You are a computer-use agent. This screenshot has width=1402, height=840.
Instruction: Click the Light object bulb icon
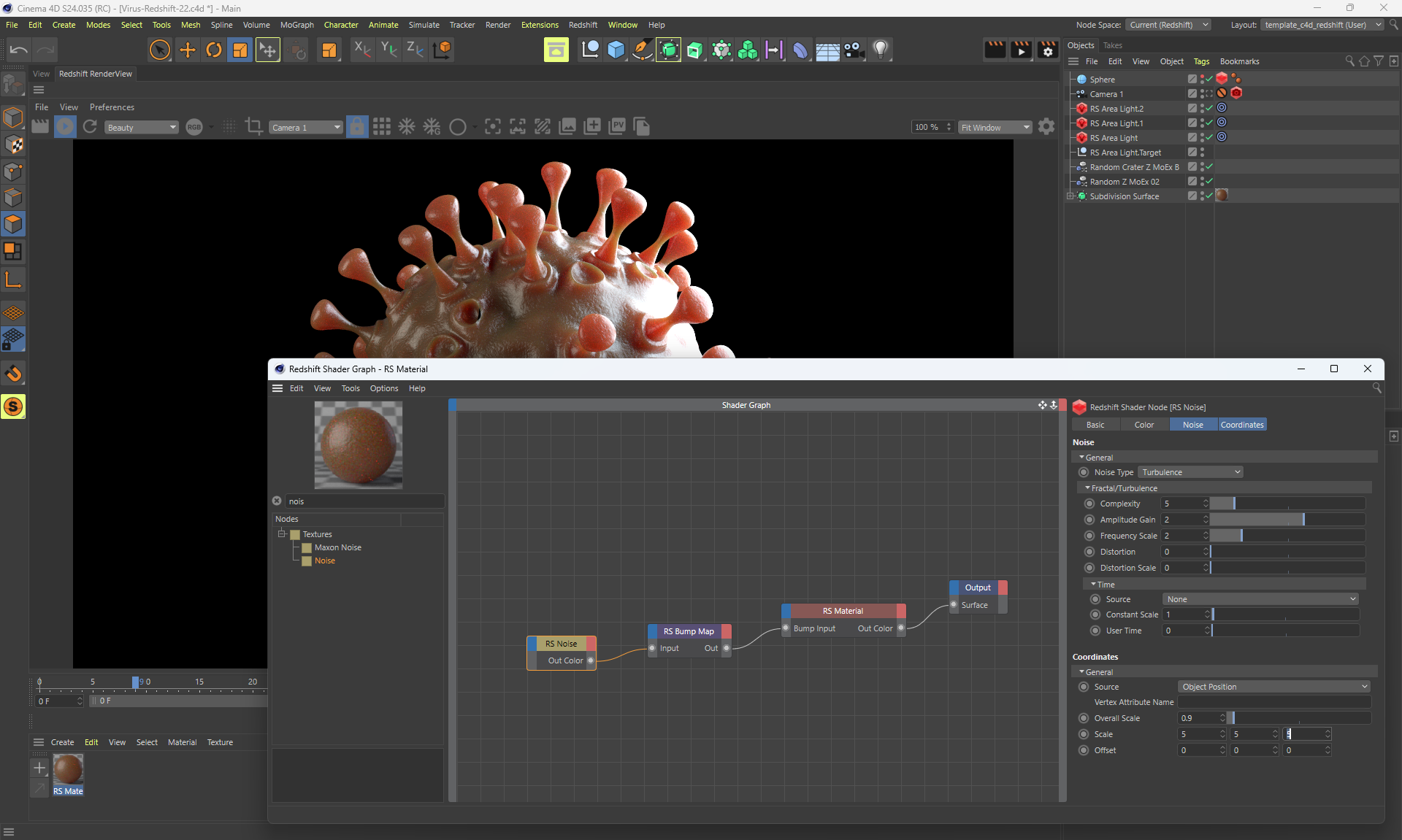click(x=881, y=50)
